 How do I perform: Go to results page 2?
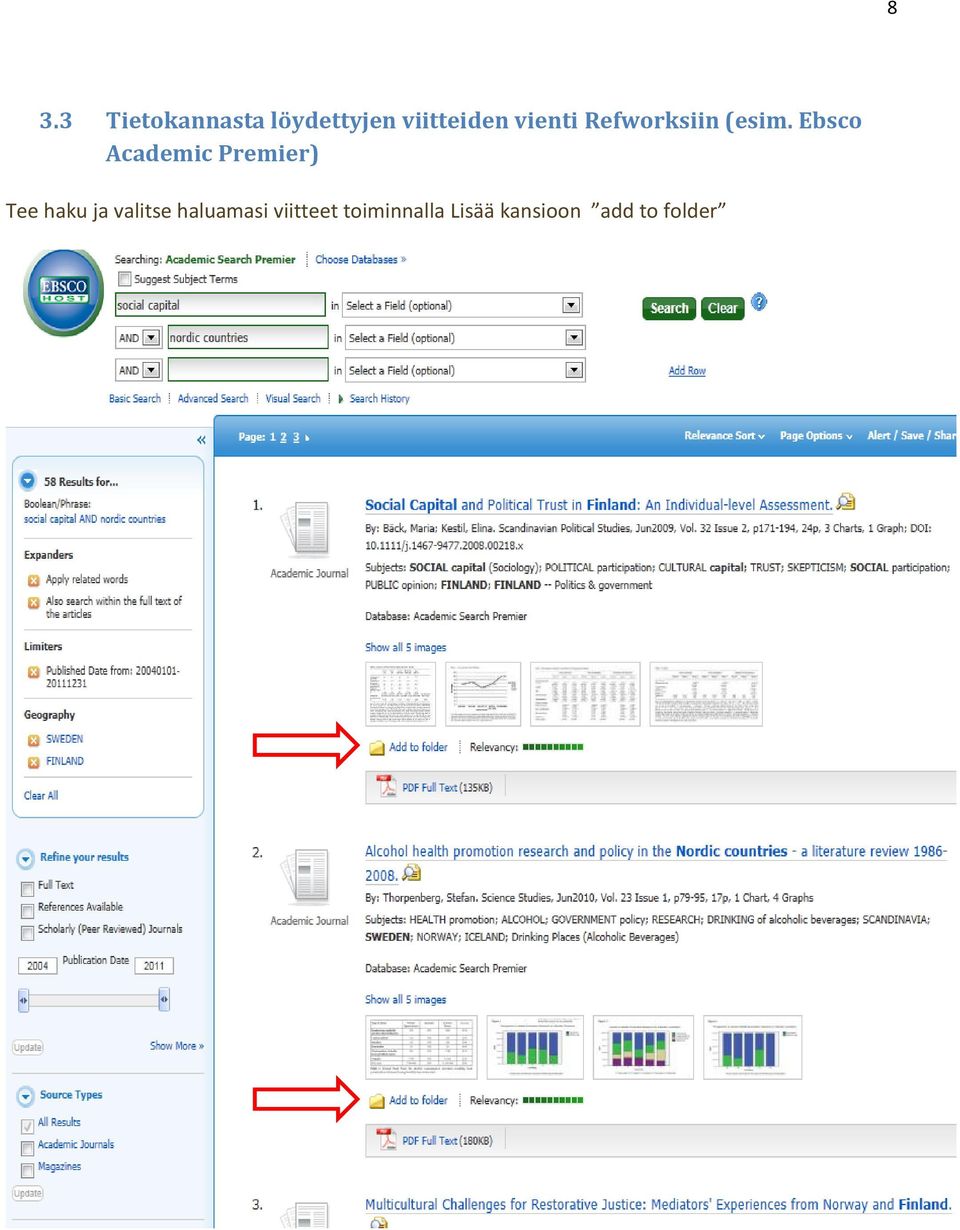pos(283,438)
